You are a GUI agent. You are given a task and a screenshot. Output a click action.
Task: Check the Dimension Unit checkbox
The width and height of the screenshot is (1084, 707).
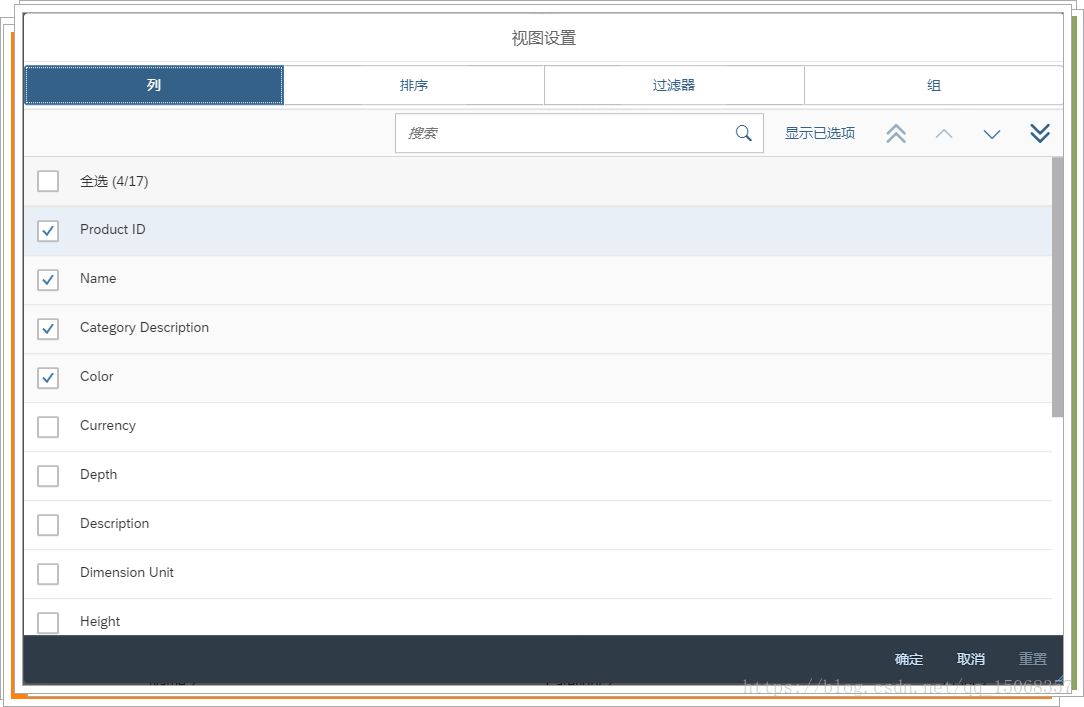tap(48, 574)
